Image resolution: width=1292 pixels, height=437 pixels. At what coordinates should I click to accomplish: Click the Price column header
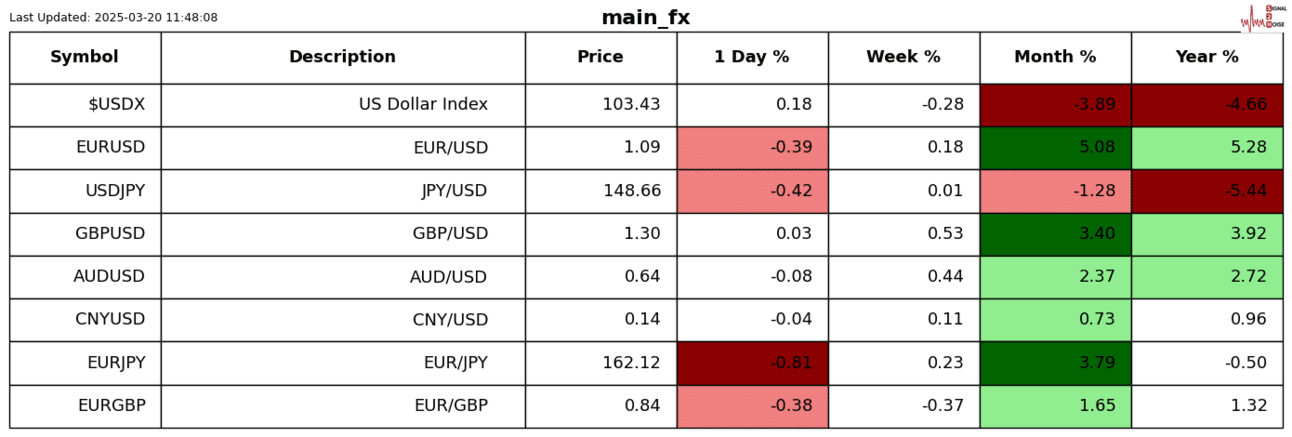[600, 57]
